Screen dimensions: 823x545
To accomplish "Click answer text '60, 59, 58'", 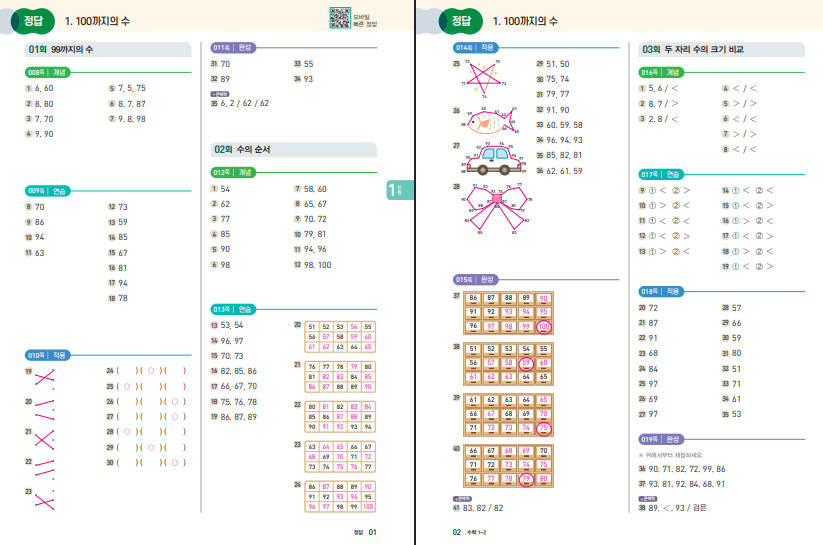I will (x=564, y=125).
